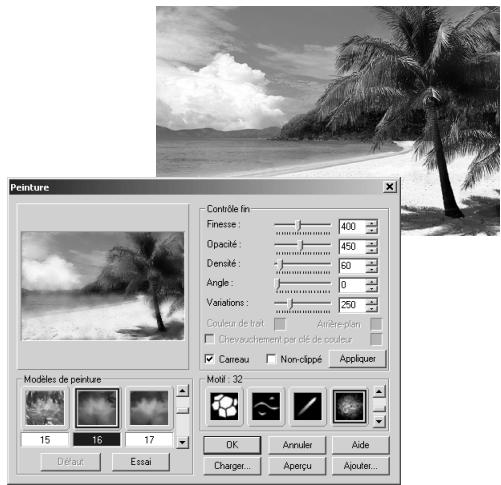Choose paint model thumbnail 17
501x485 pixels.
coord(149,408)
